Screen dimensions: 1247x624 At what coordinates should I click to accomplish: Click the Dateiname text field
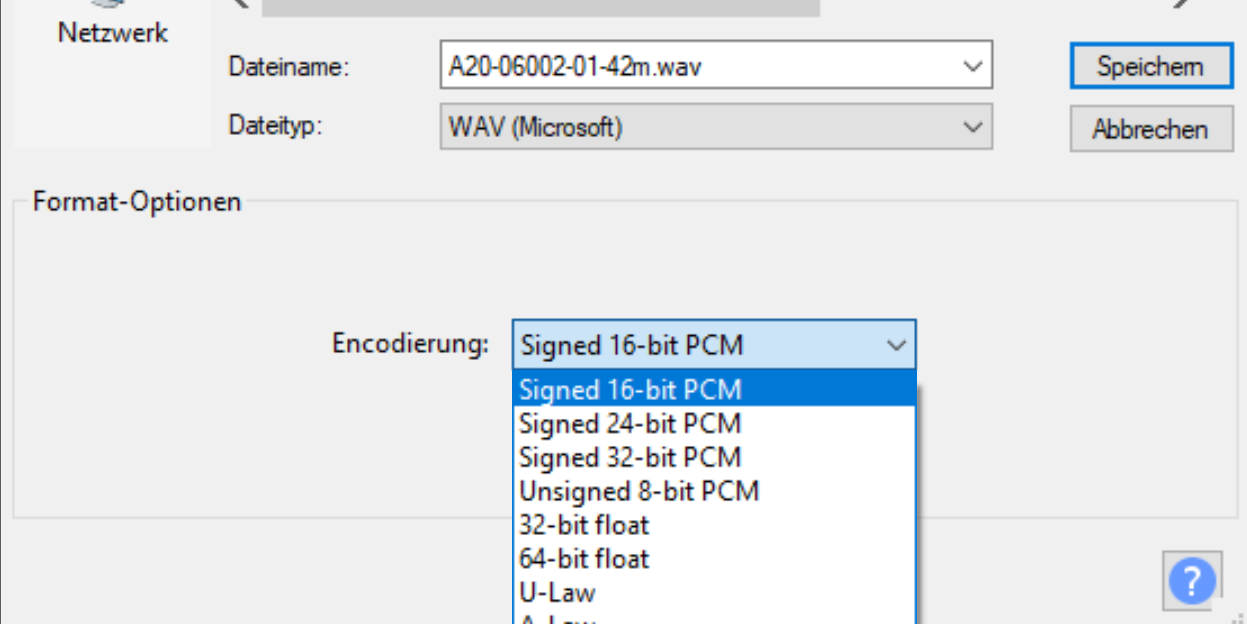pyautogui.click(x=700, y=67)
